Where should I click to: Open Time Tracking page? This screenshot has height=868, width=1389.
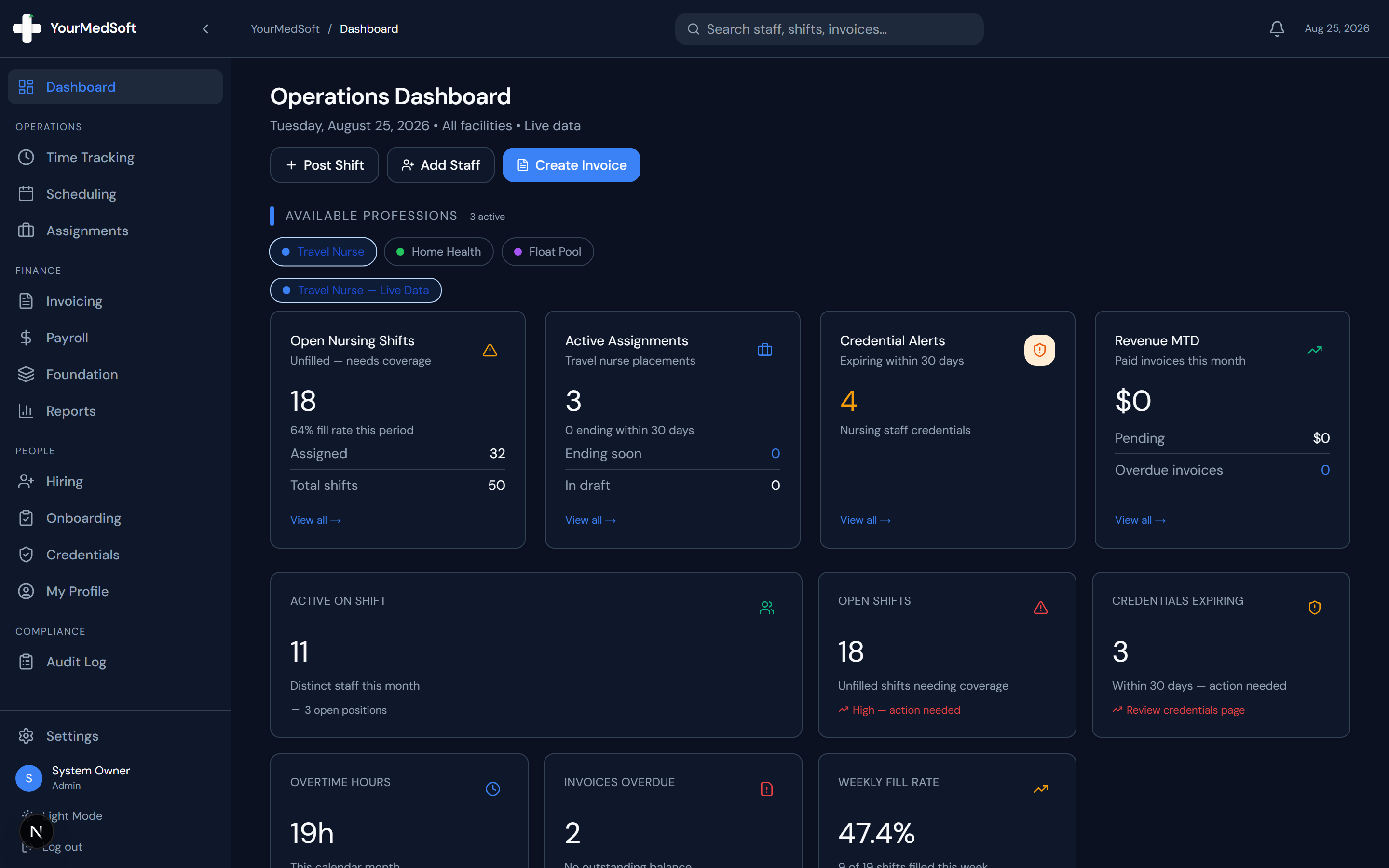click(115, 157)
